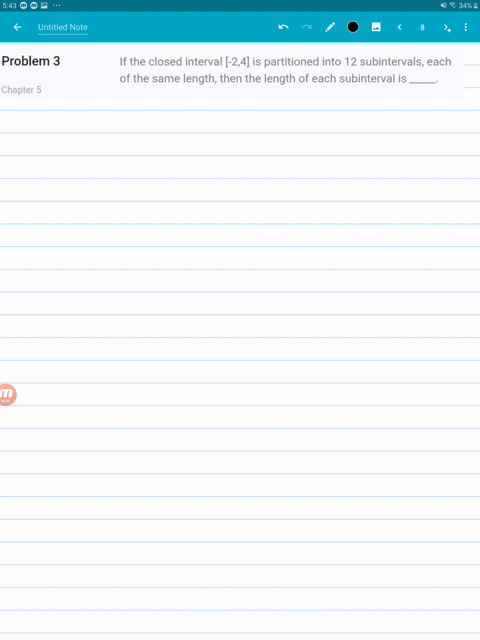Open the gallery notification icon in status bar

click(44, 6)
